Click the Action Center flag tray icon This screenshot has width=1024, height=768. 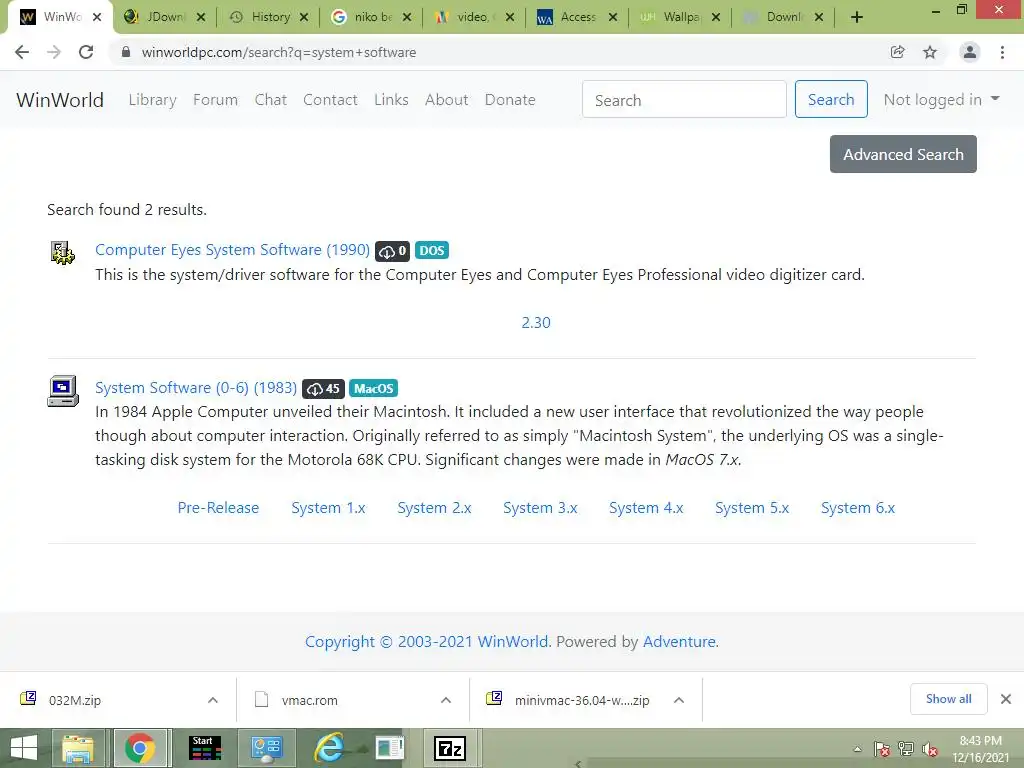point(881,749)
